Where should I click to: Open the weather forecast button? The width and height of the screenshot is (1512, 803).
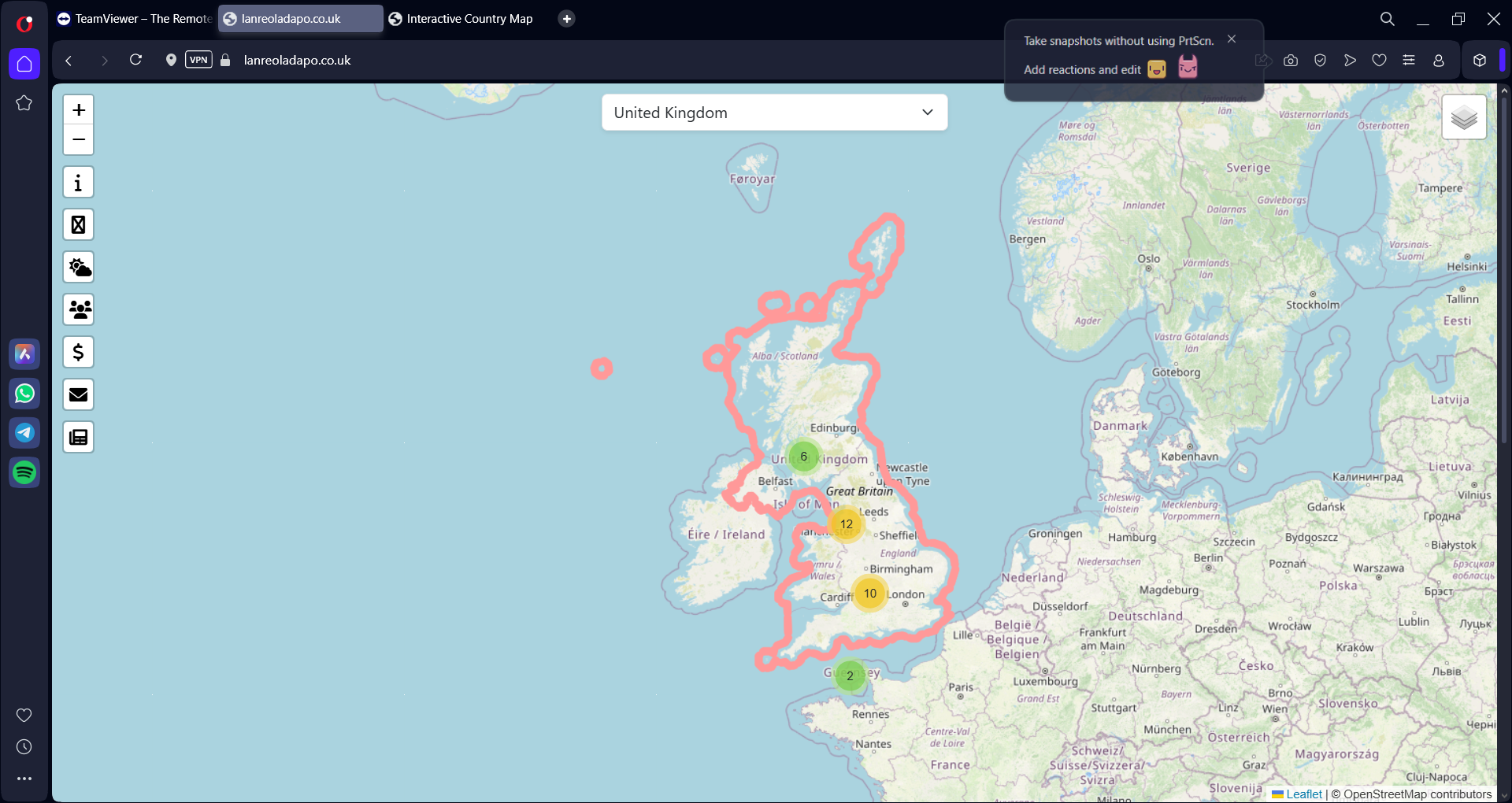click(x=78, y=268)
